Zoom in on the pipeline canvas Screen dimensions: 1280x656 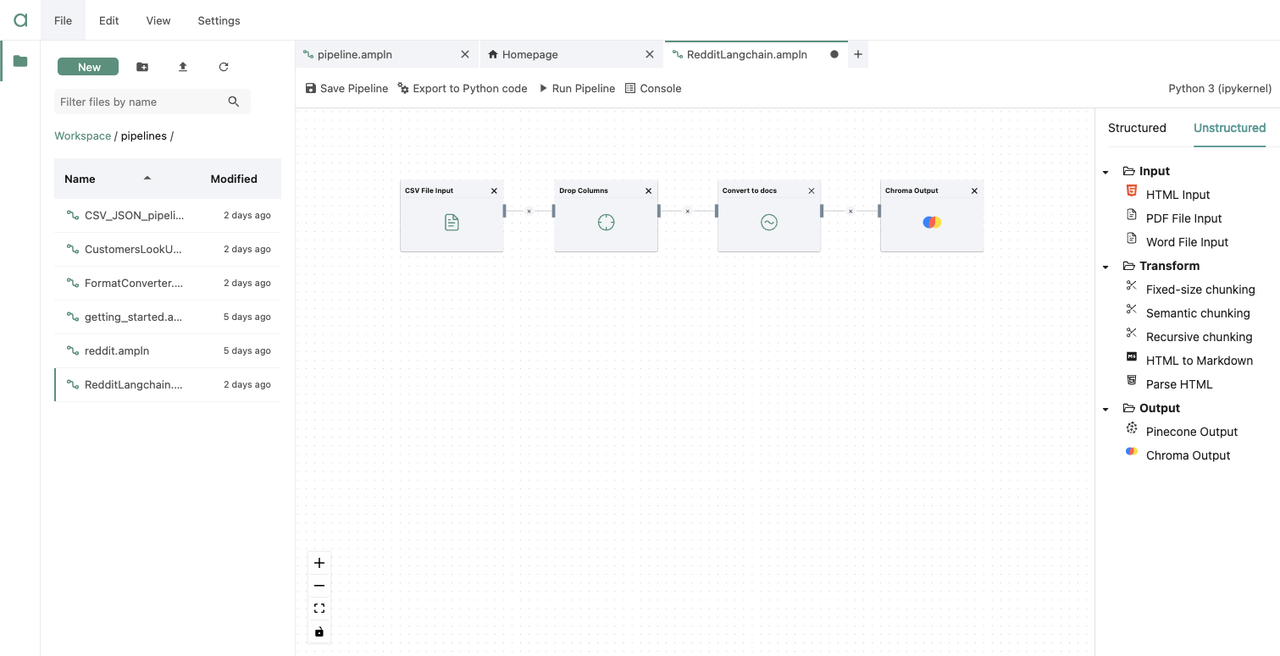point(319,563)
